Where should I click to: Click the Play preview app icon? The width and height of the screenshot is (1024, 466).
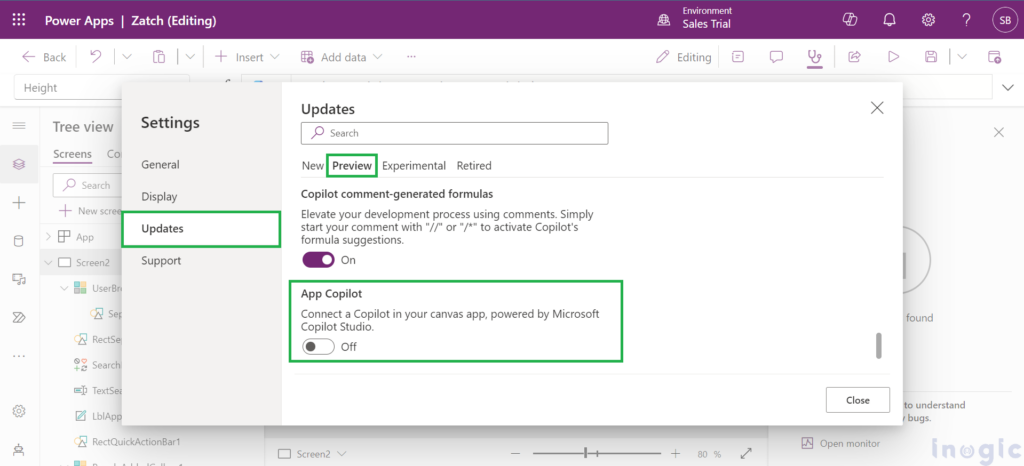tap(893, 57)
